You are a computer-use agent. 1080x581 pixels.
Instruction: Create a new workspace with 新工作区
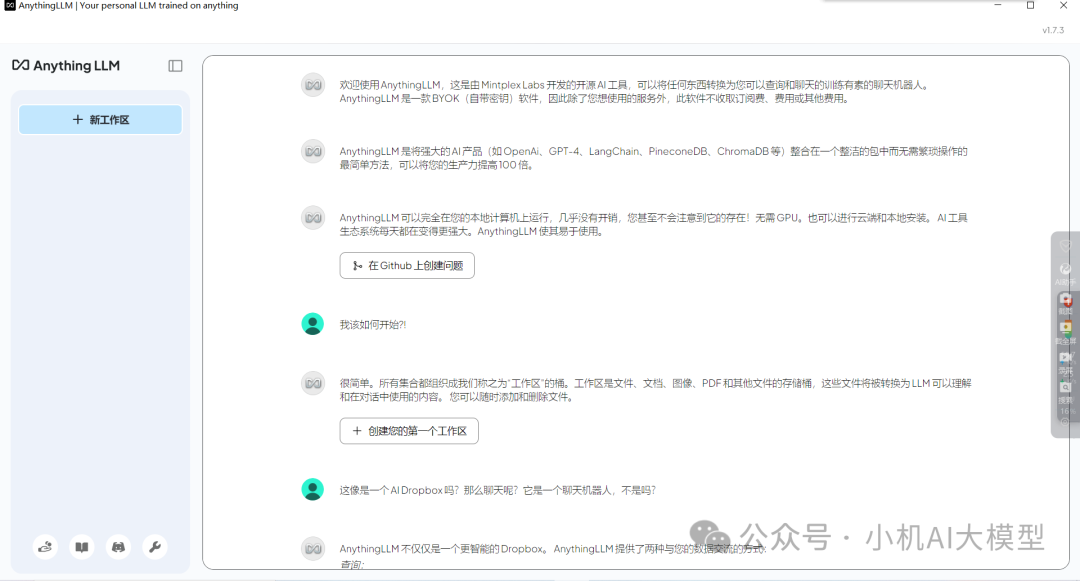[101, 120]
